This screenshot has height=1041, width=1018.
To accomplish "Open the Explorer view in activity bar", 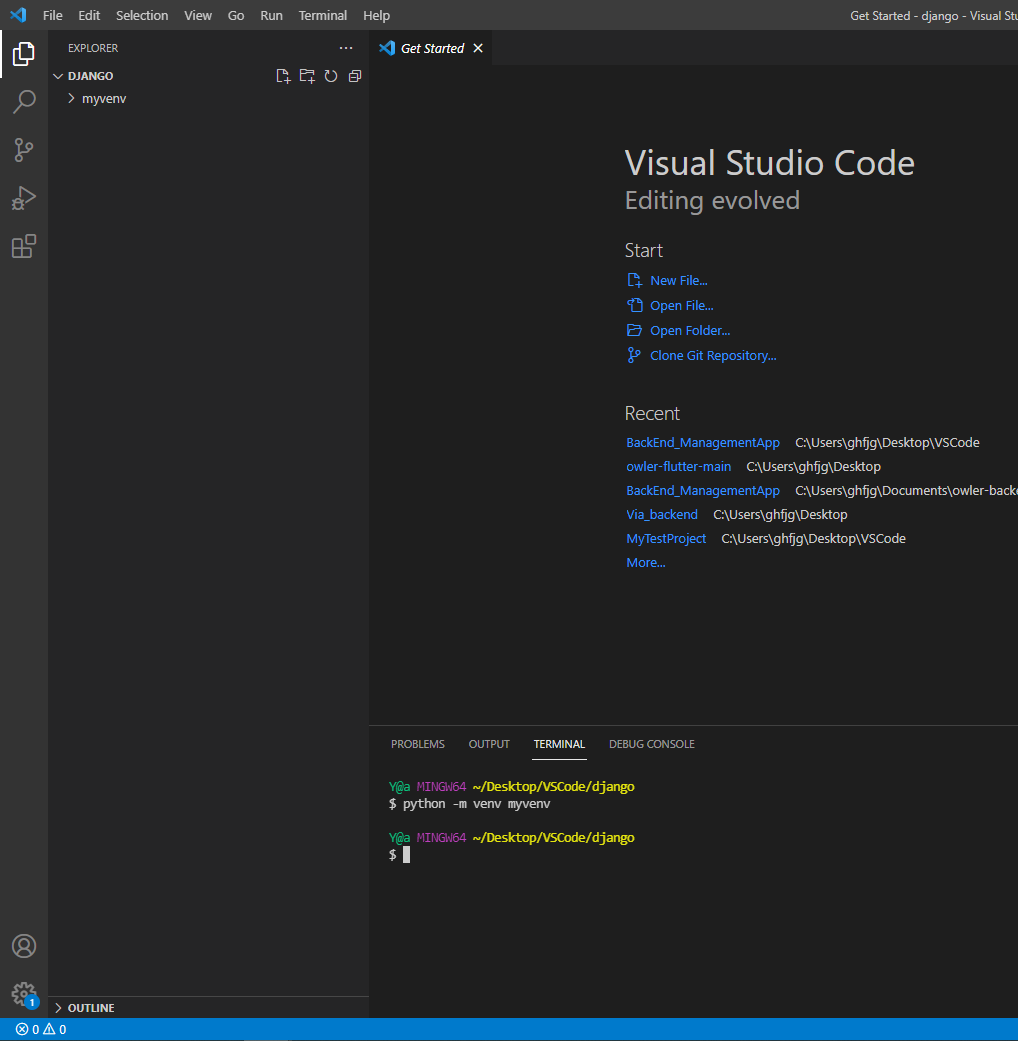I will coord(24,54).
